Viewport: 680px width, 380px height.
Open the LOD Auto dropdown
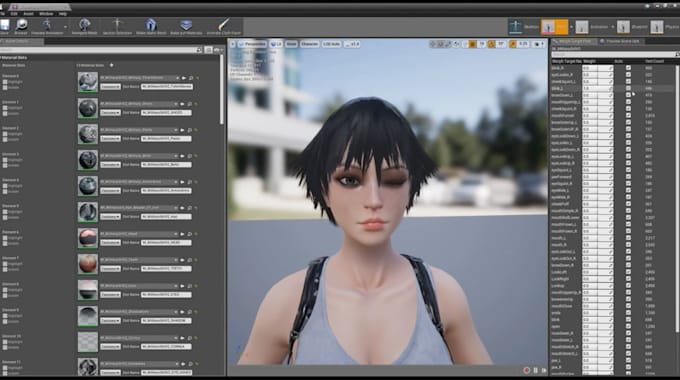pos(331,44)
